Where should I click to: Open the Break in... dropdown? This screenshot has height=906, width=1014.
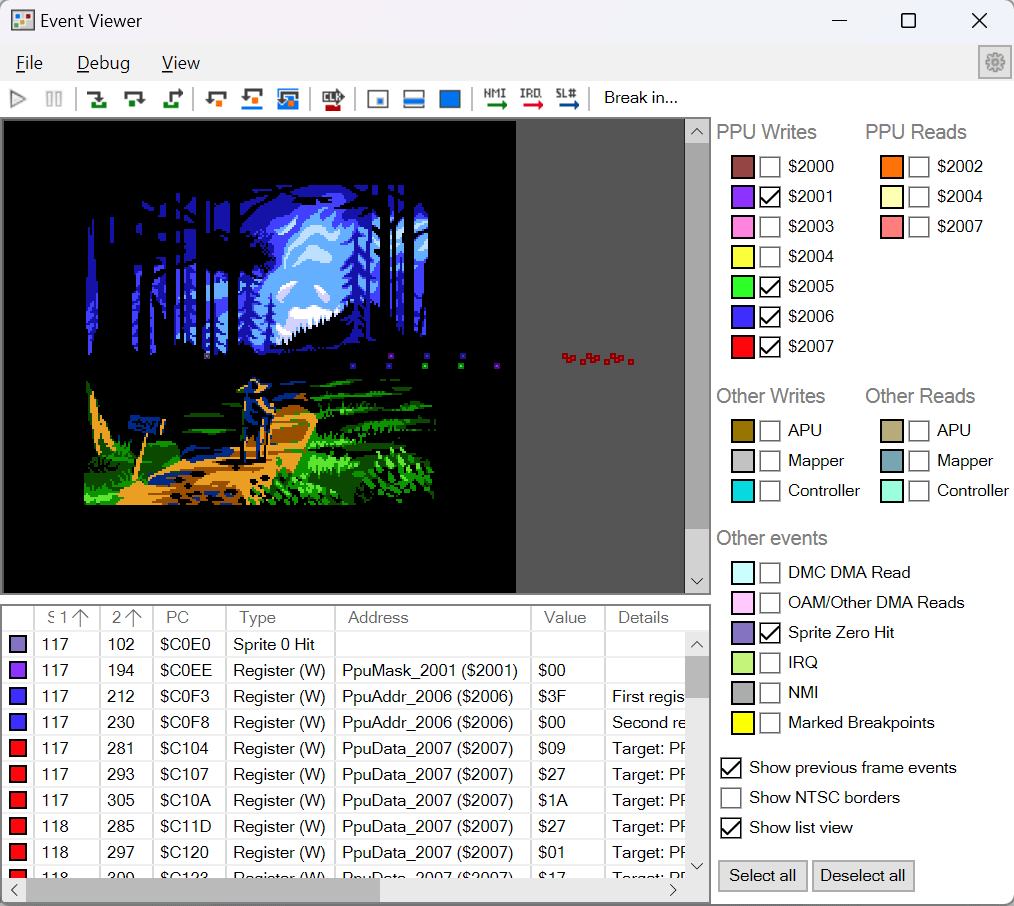(x=641, y=98)
